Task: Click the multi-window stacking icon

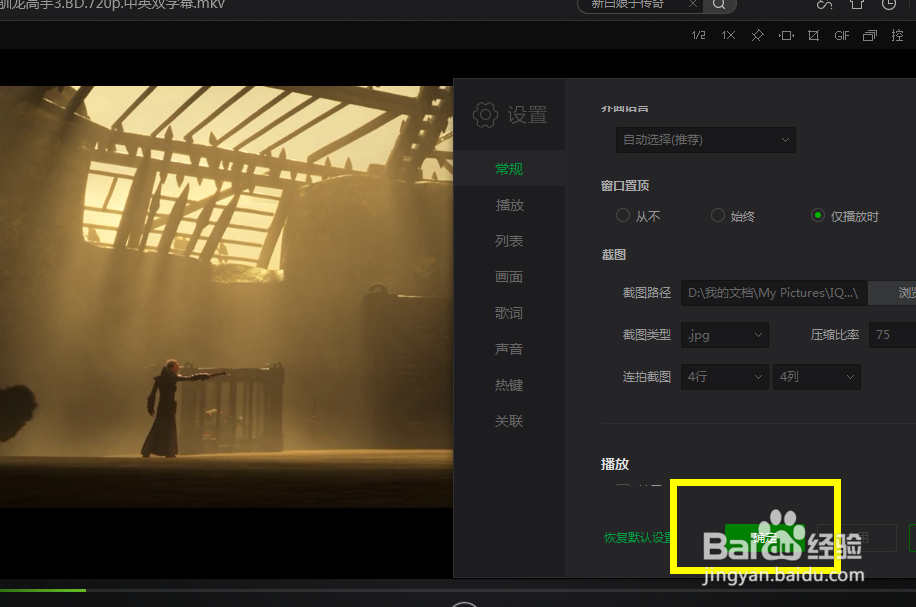Action: (x=869, y=35)
